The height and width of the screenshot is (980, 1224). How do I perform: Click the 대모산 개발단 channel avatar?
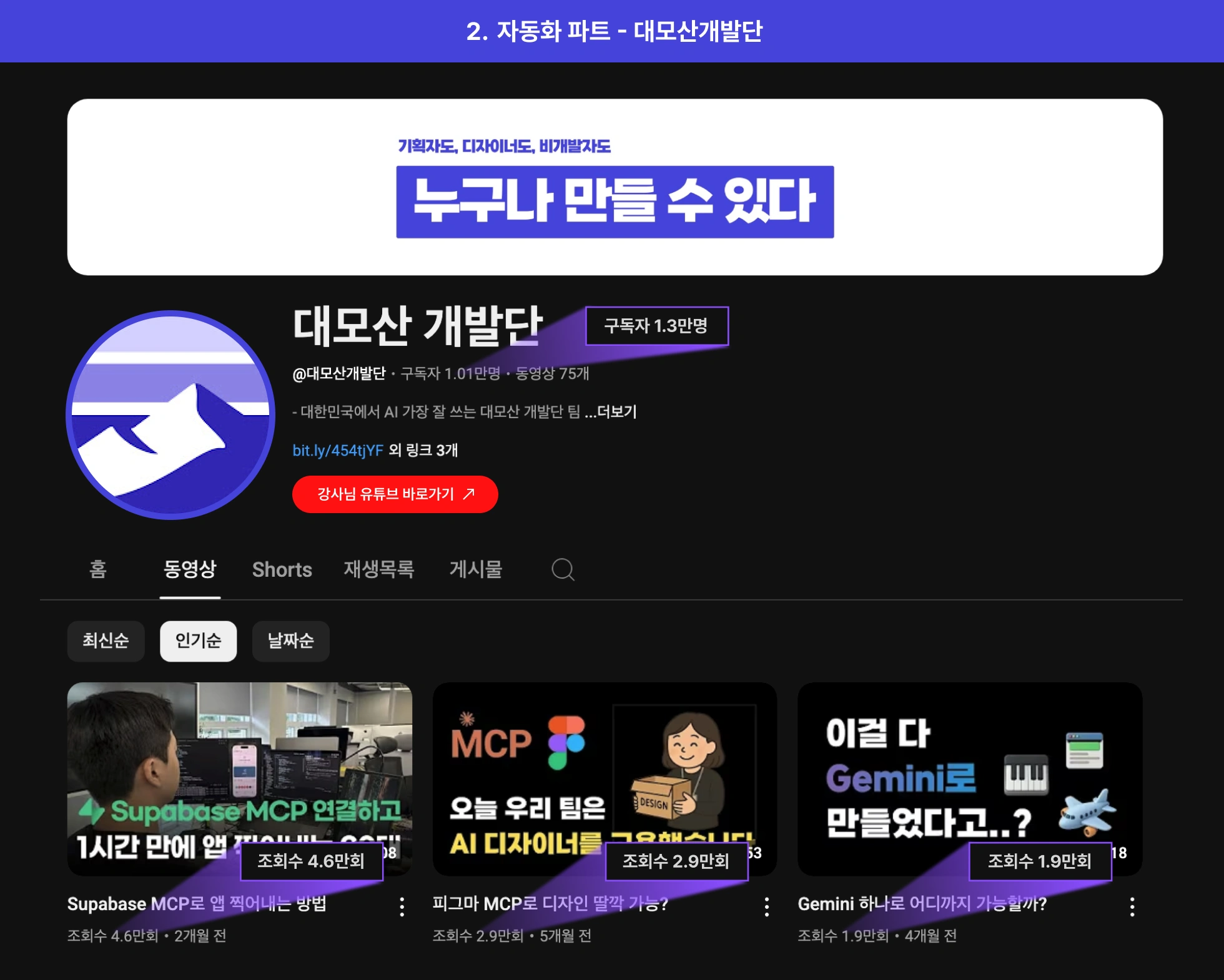(170, 414)
